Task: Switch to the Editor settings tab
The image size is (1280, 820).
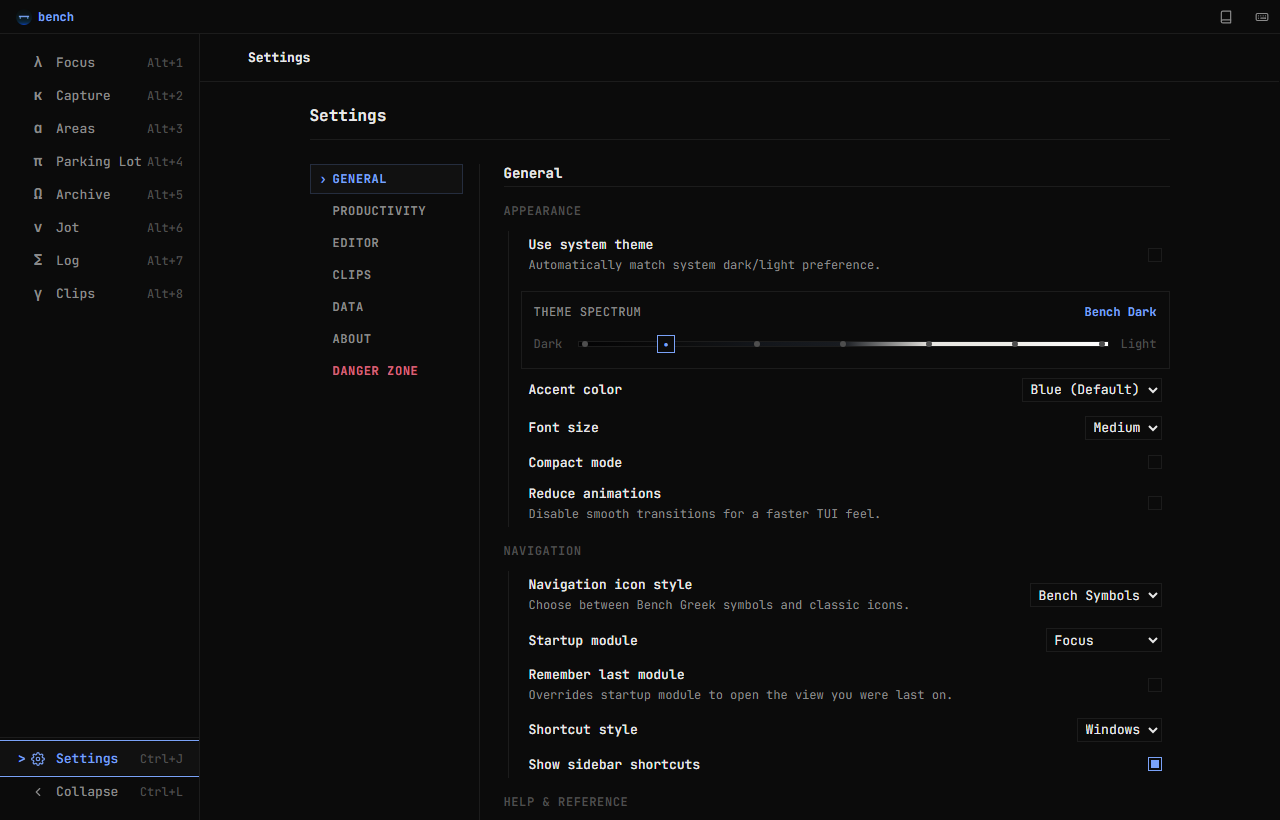Action: tap(386, 243)
